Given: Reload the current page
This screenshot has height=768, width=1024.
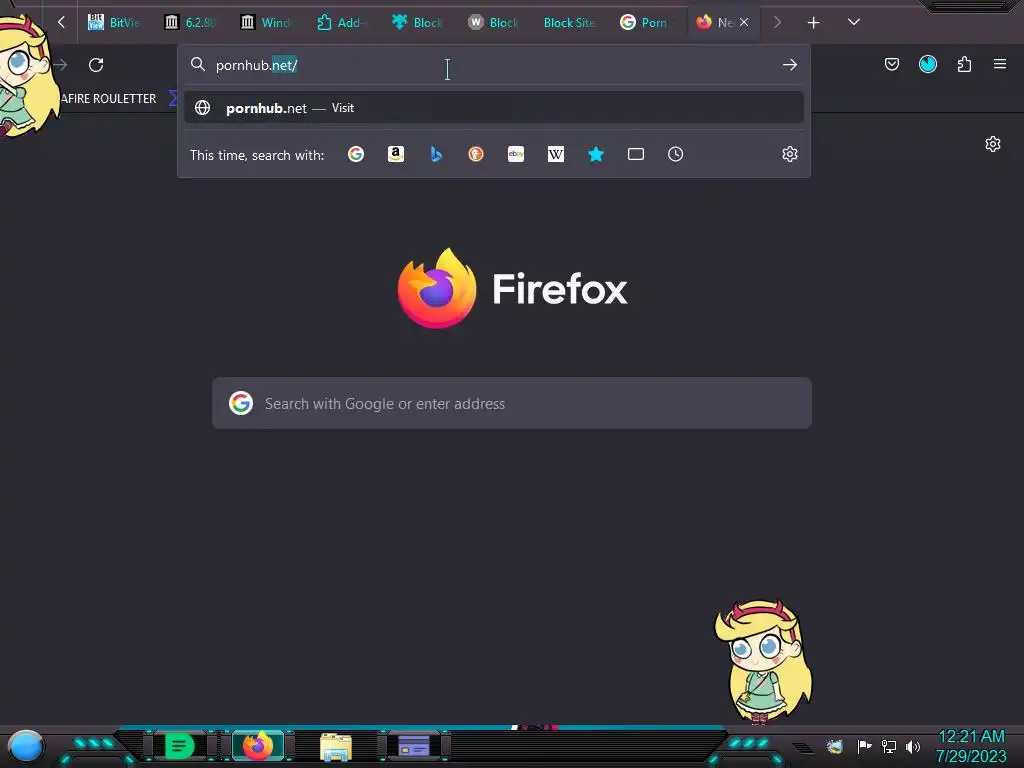Looking at the screenshot, I should 96,65.
